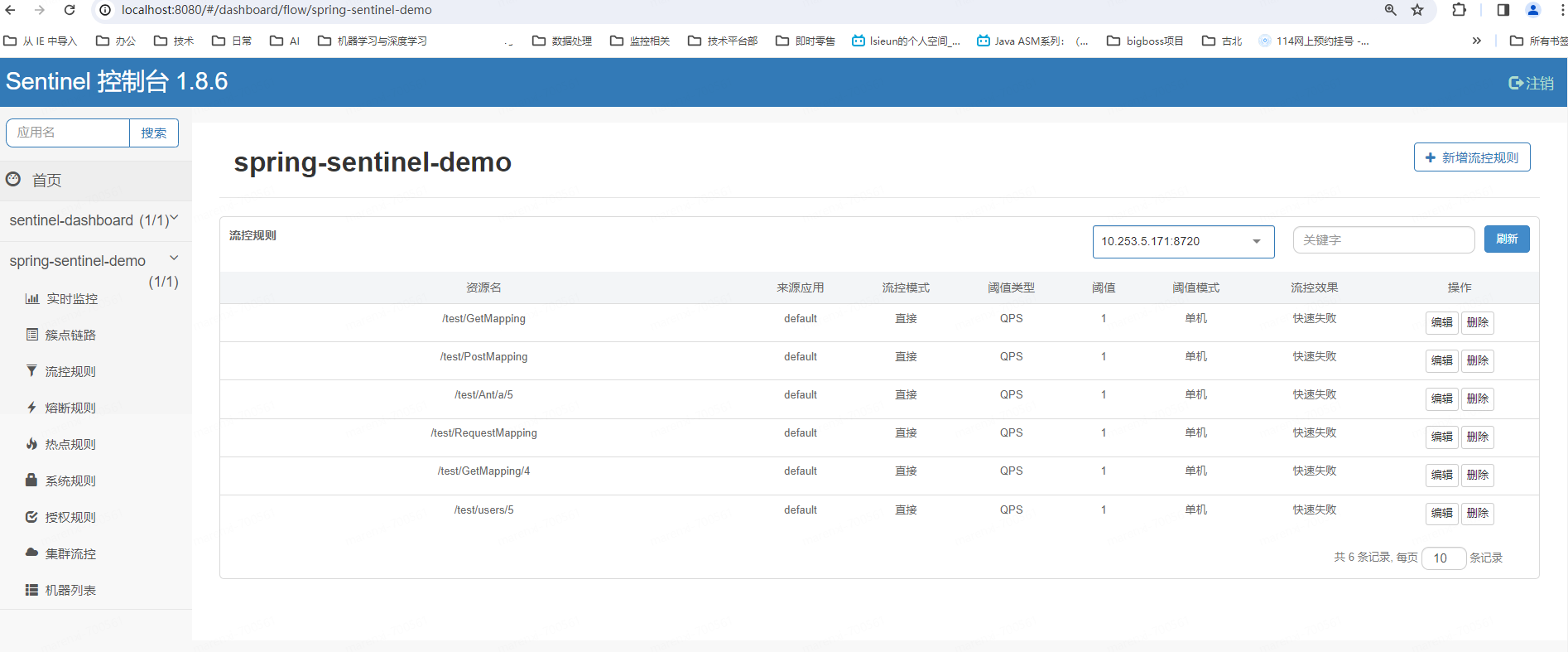The height and width of the screenshot is (652, 1568).
Task: Click the 流控规则 funnel icon
Action: point(31,370)
